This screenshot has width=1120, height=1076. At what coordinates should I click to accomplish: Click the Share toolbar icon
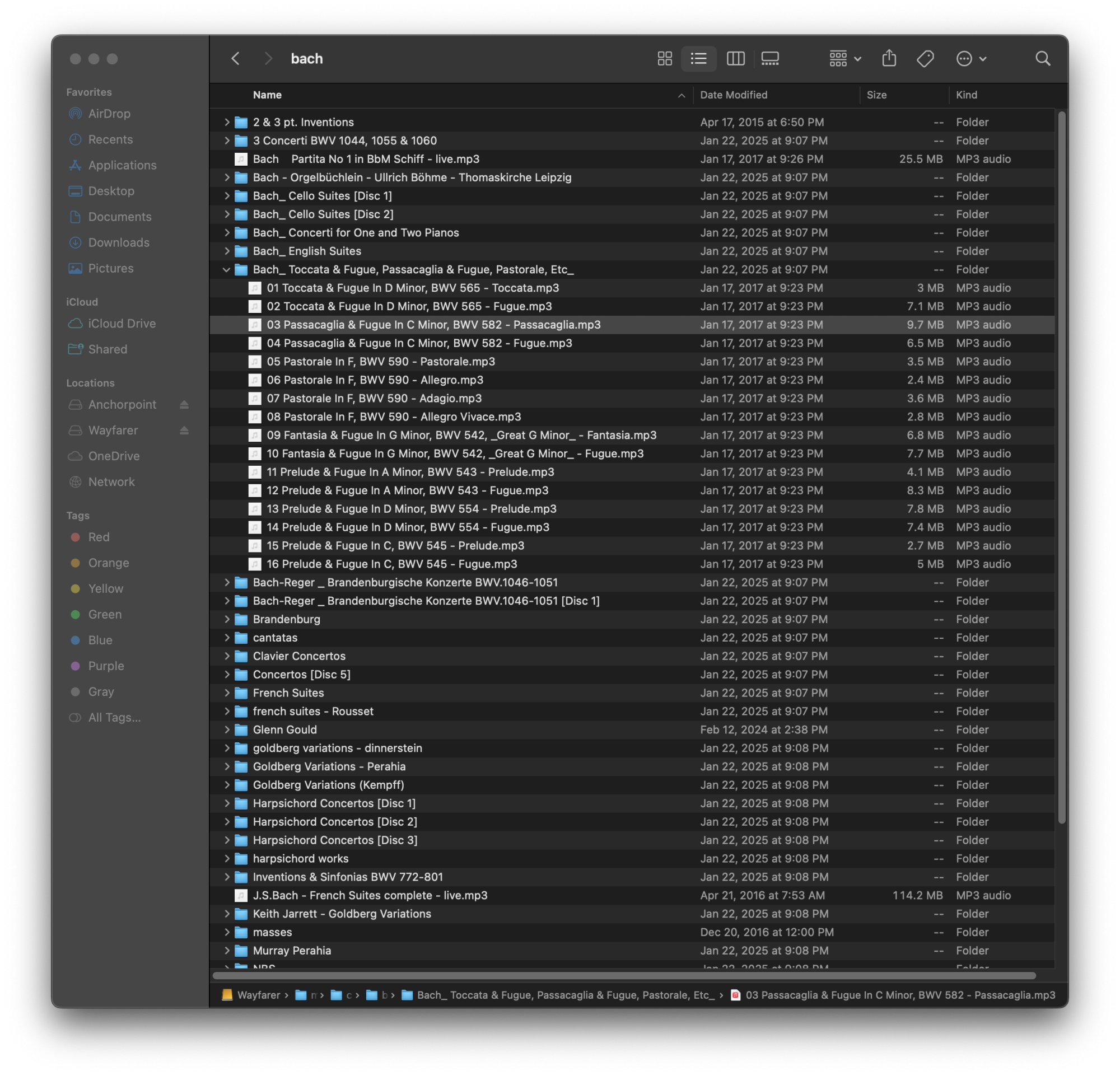click(x=889, y=58)
